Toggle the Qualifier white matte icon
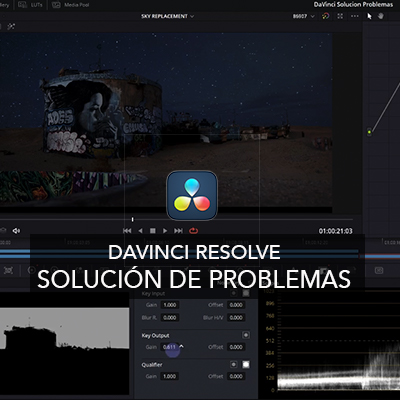Screen dimensions: 400x400 [246, 364]
